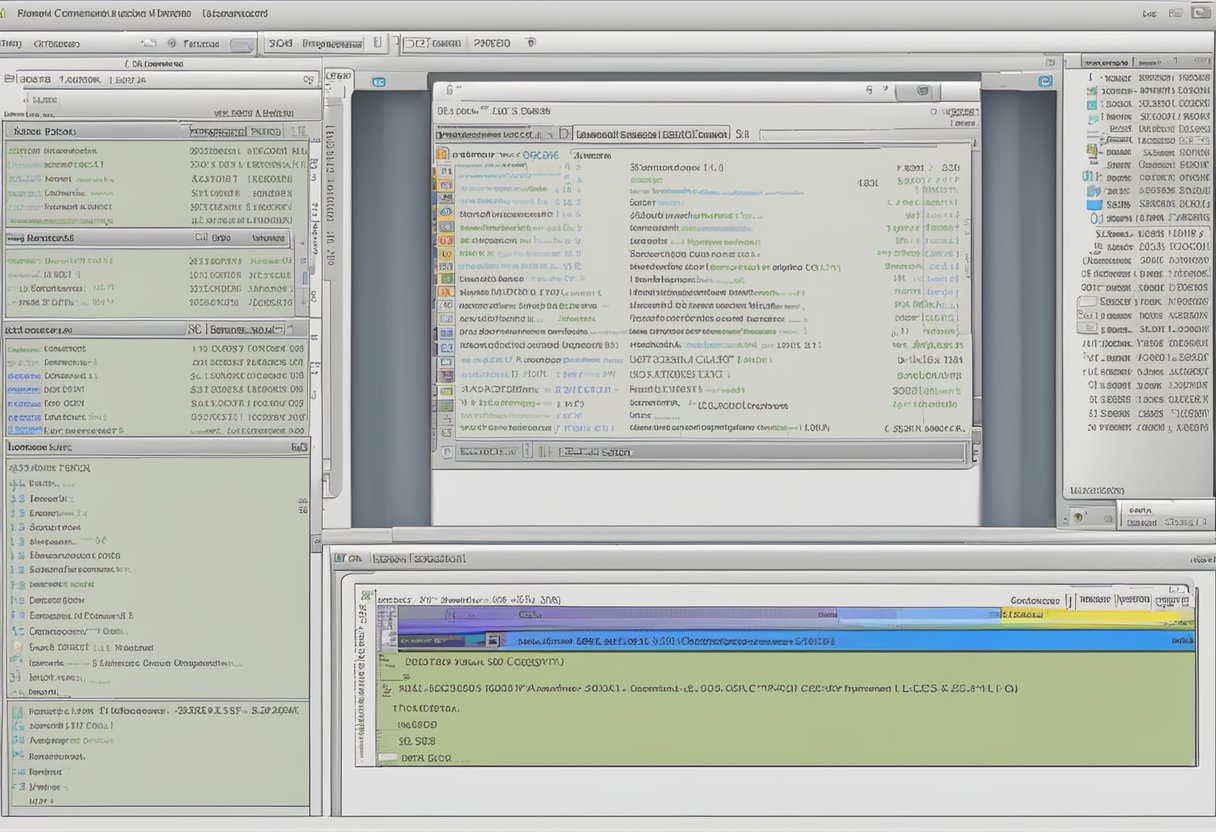Toggle the gray pill switch in the top toolbar

click(x=241, y=45)
